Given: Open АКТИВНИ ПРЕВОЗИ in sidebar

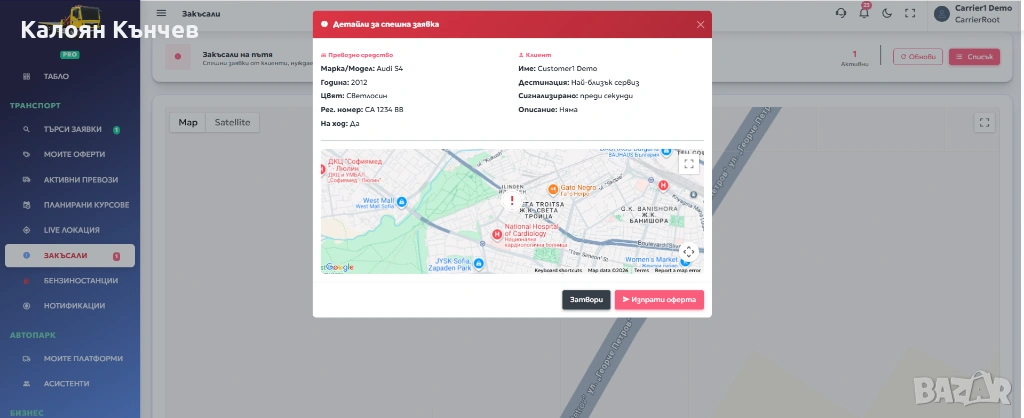Looking at the screenshot, I should (70, 180).
